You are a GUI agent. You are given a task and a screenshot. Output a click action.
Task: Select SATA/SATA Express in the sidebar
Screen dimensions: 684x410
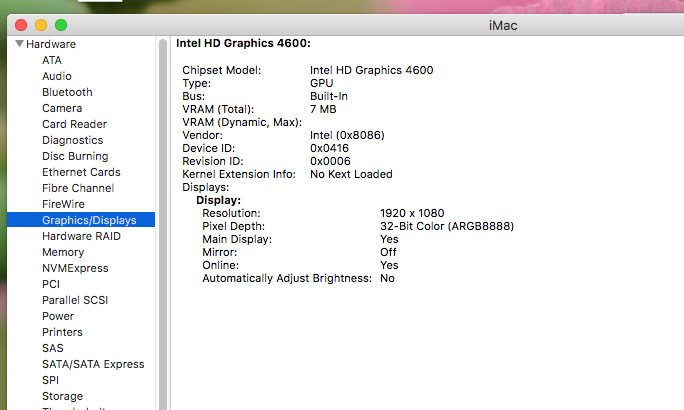[93, 364]
